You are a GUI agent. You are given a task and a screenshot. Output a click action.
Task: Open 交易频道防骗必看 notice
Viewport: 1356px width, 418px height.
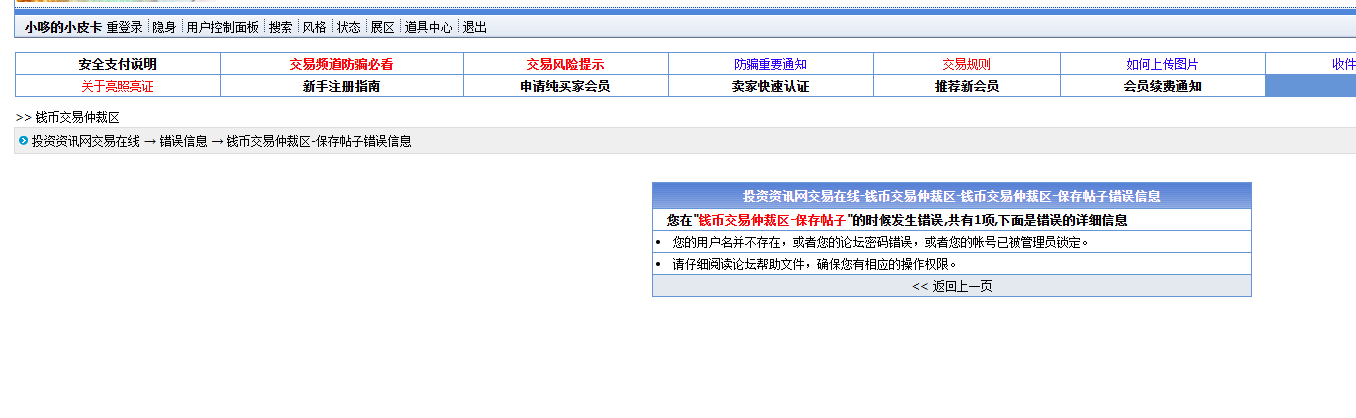point(341,64)
